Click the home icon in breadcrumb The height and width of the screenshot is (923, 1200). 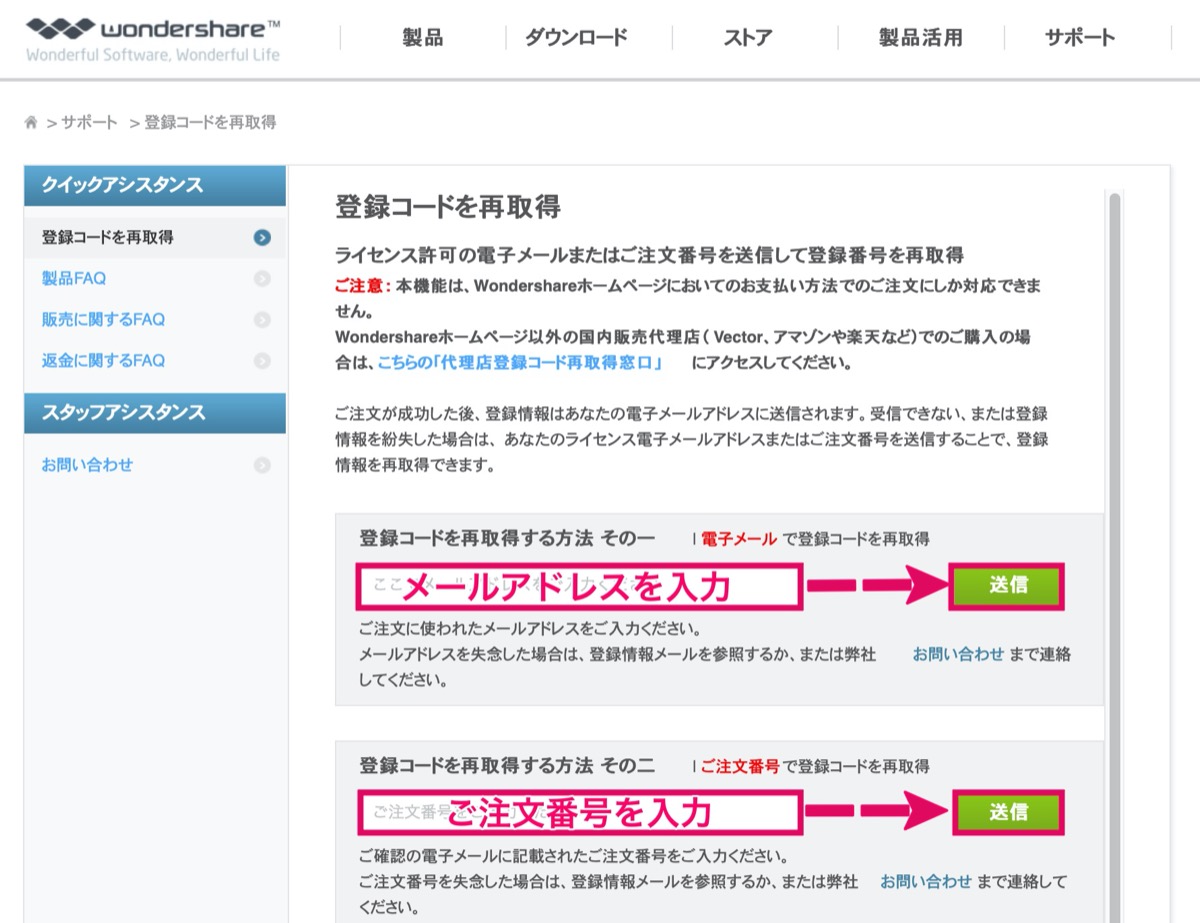[x=31, y=122]
